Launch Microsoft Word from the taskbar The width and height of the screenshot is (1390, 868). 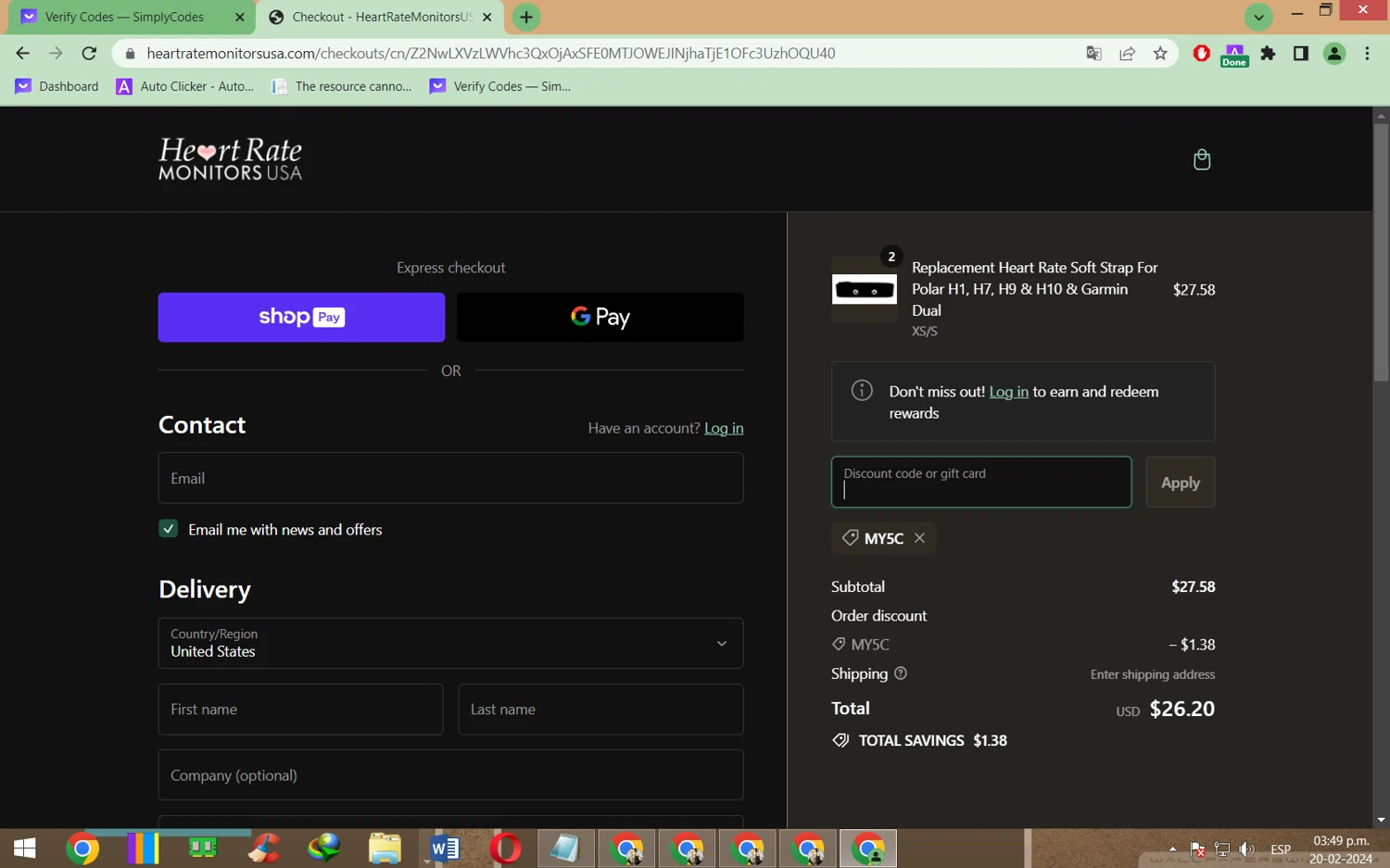(445, 848)
